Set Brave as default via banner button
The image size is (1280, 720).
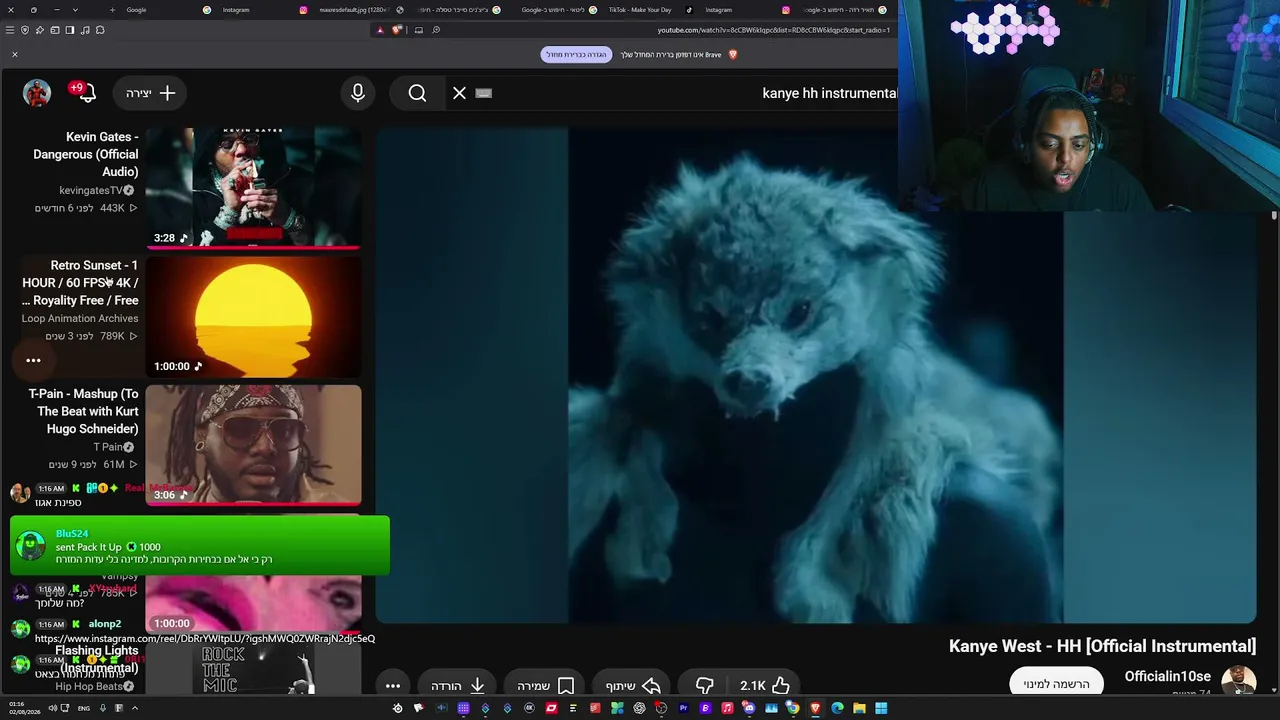(576, 54)
